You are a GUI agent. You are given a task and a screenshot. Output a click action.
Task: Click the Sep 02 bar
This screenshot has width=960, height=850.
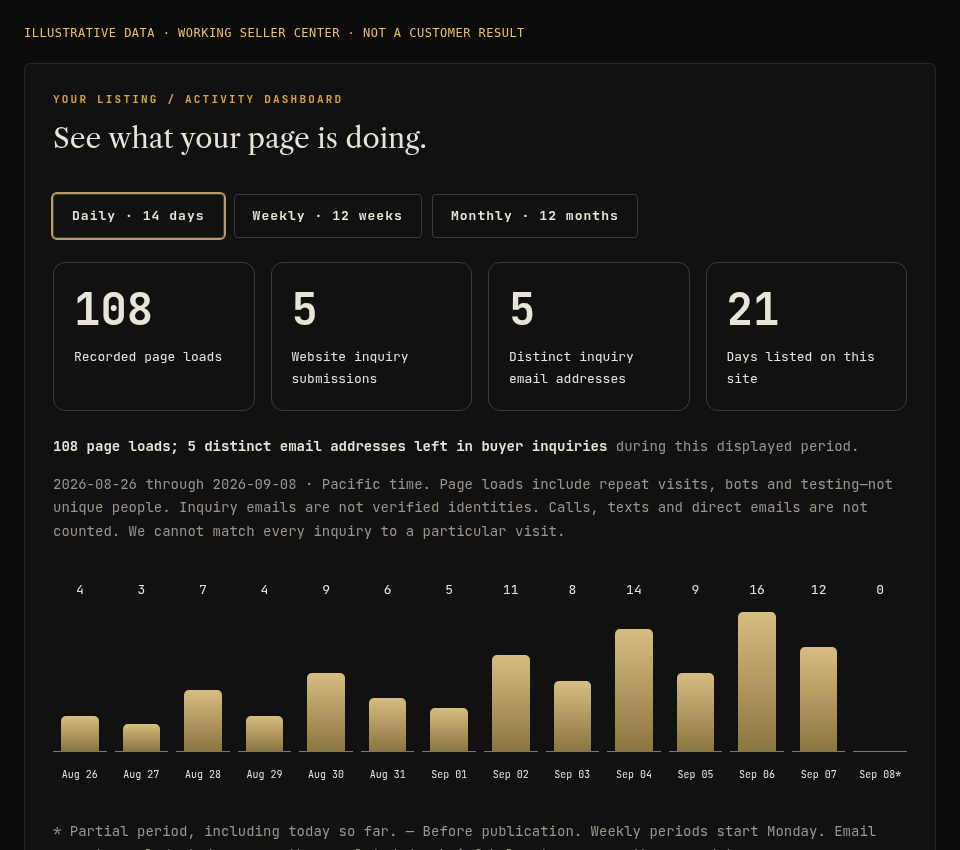click(511, 703)
